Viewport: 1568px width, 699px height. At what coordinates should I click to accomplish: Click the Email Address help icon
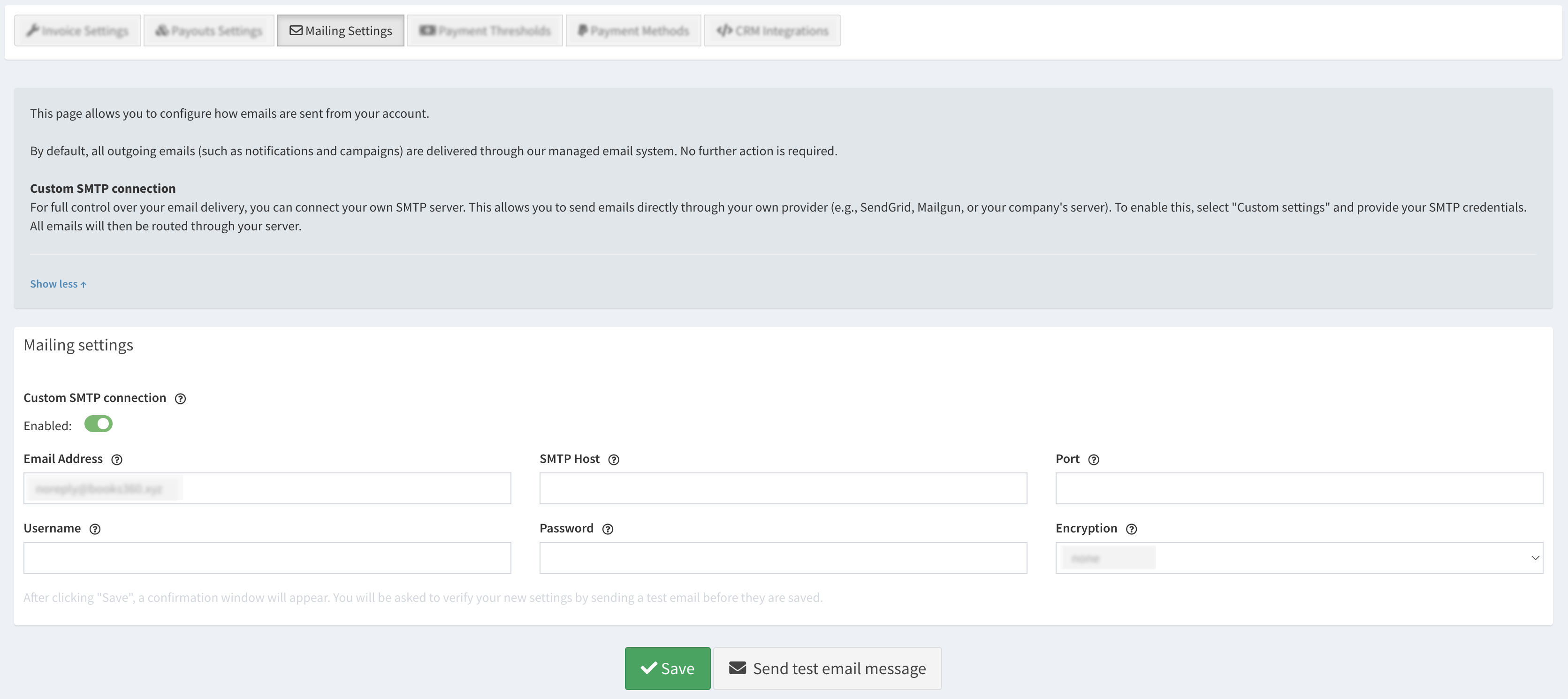[x=117, y=460]
